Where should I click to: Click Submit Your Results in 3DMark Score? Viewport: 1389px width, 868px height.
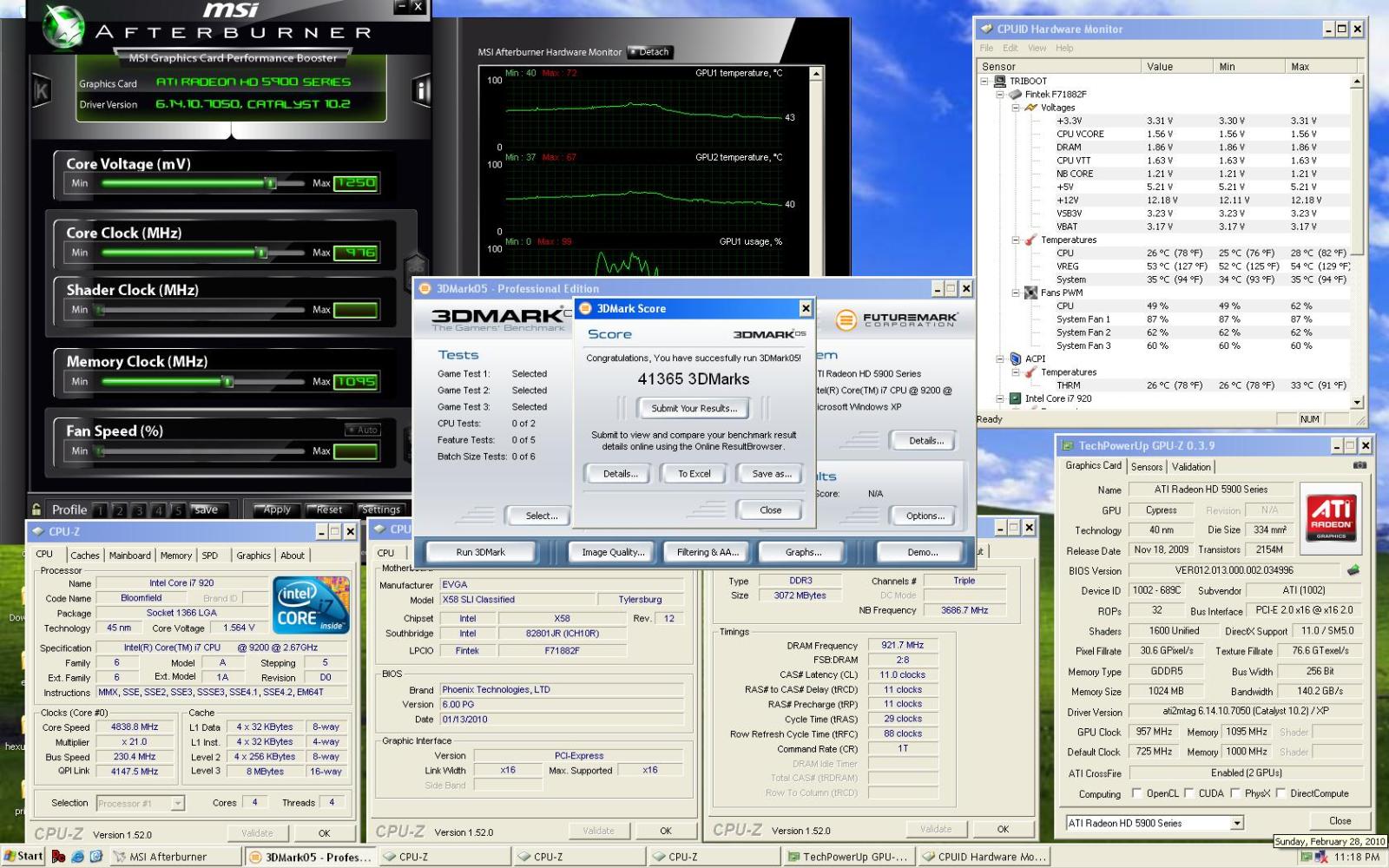[x=694, y=408]
